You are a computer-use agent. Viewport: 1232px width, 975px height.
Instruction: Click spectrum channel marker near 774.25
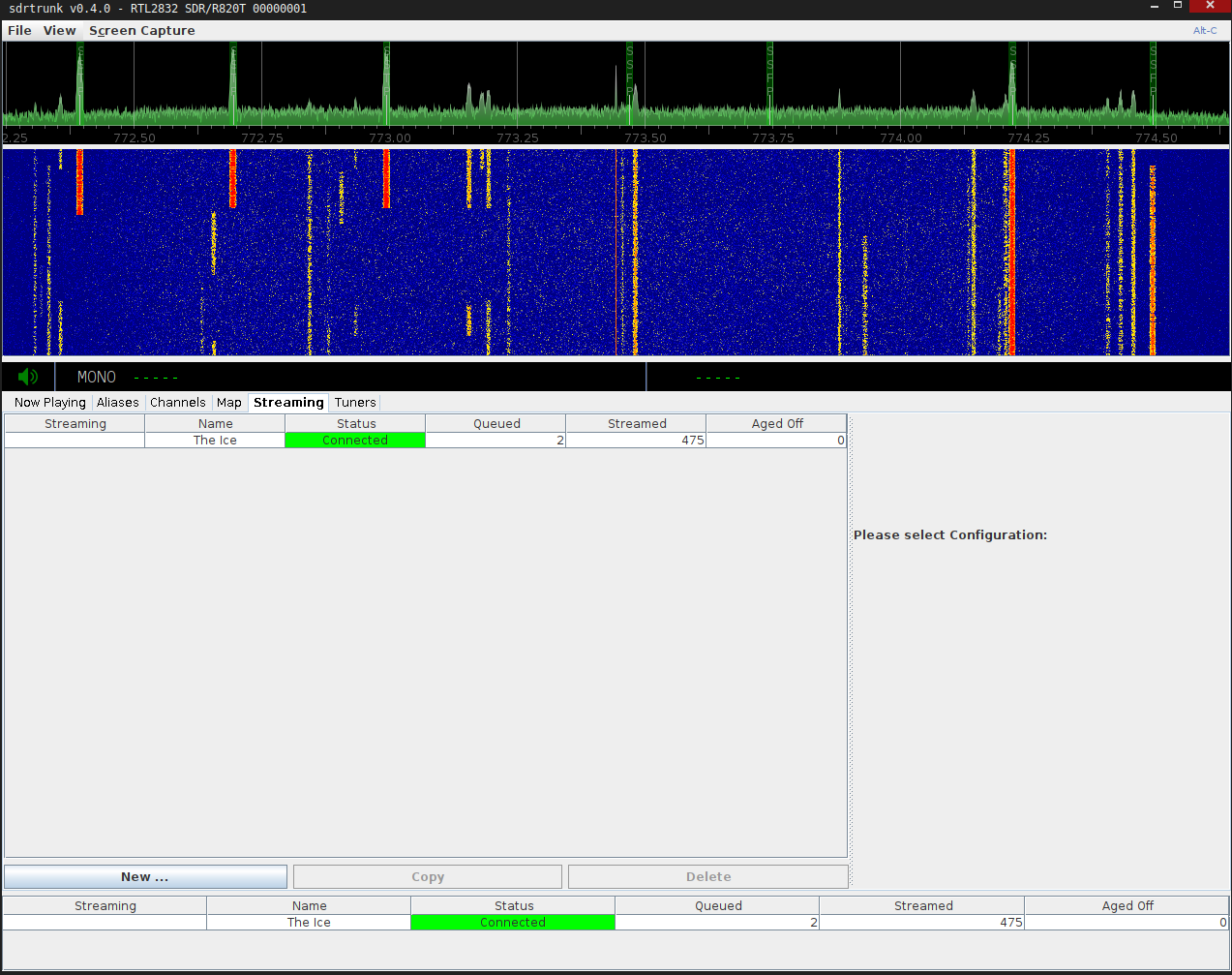tap(1012, 84)
